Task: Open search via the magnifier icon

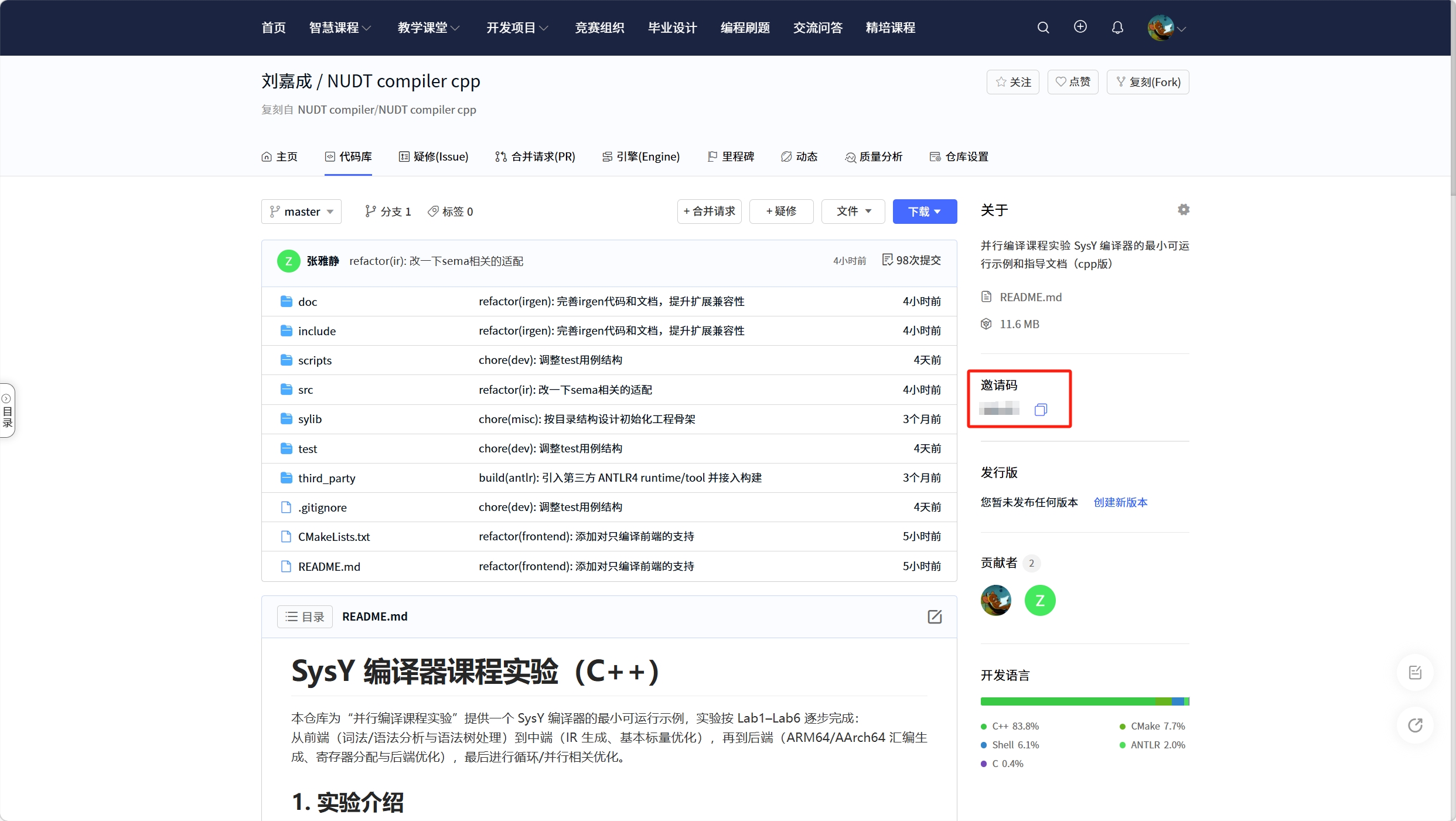Action: tap(1043, 27)
